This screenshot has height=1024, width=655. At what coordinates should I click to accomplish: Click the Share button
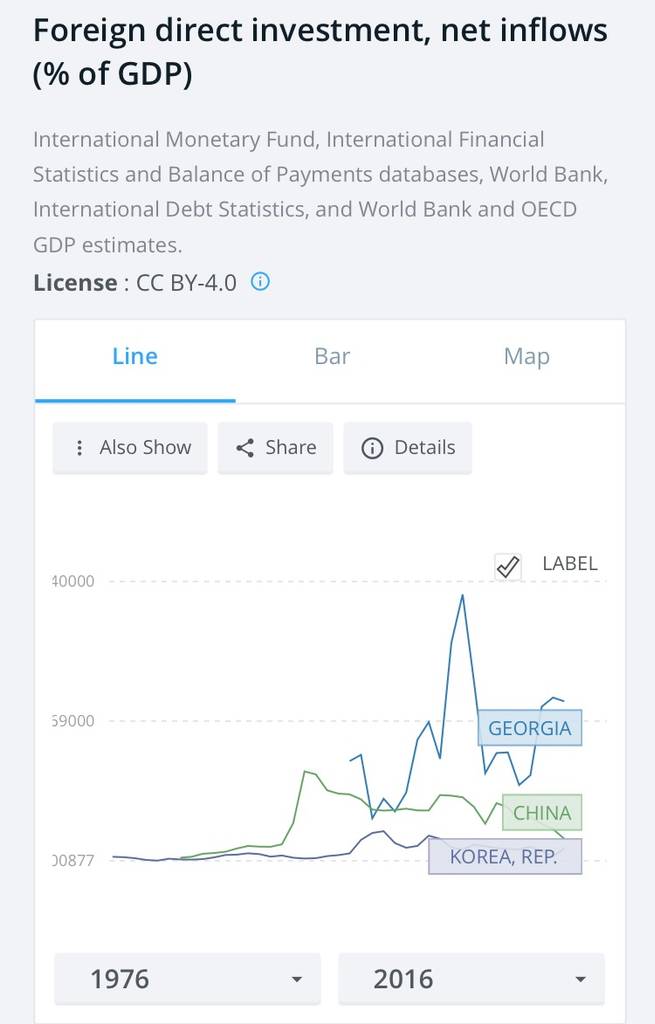coord(276,447)
